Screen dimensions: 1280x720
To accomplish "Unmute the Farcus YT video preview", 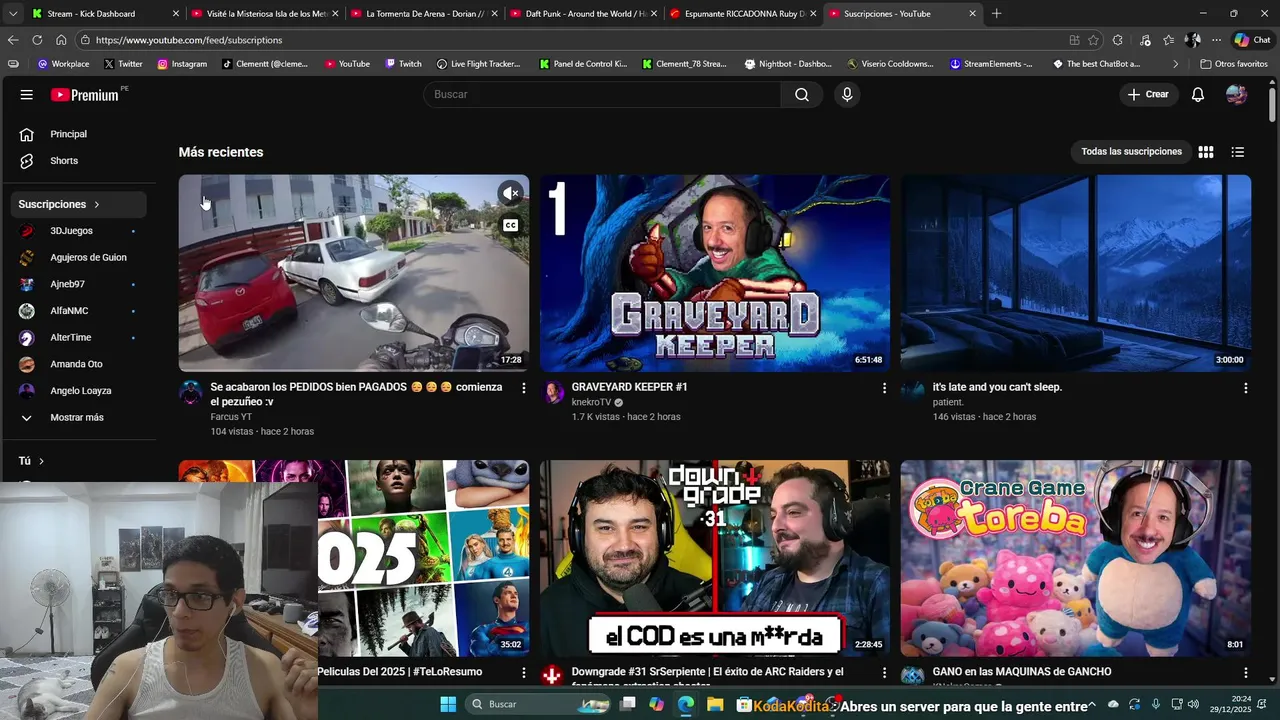I will 510,193.
